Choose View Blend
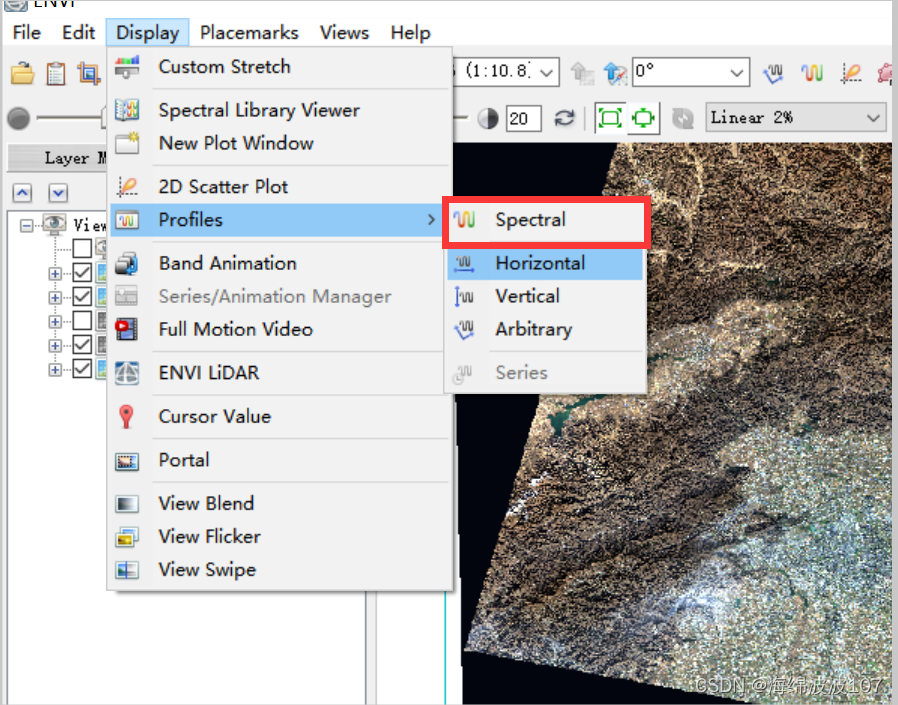The width and height of the screenshot is (898, 705). (x=279, y=503)
